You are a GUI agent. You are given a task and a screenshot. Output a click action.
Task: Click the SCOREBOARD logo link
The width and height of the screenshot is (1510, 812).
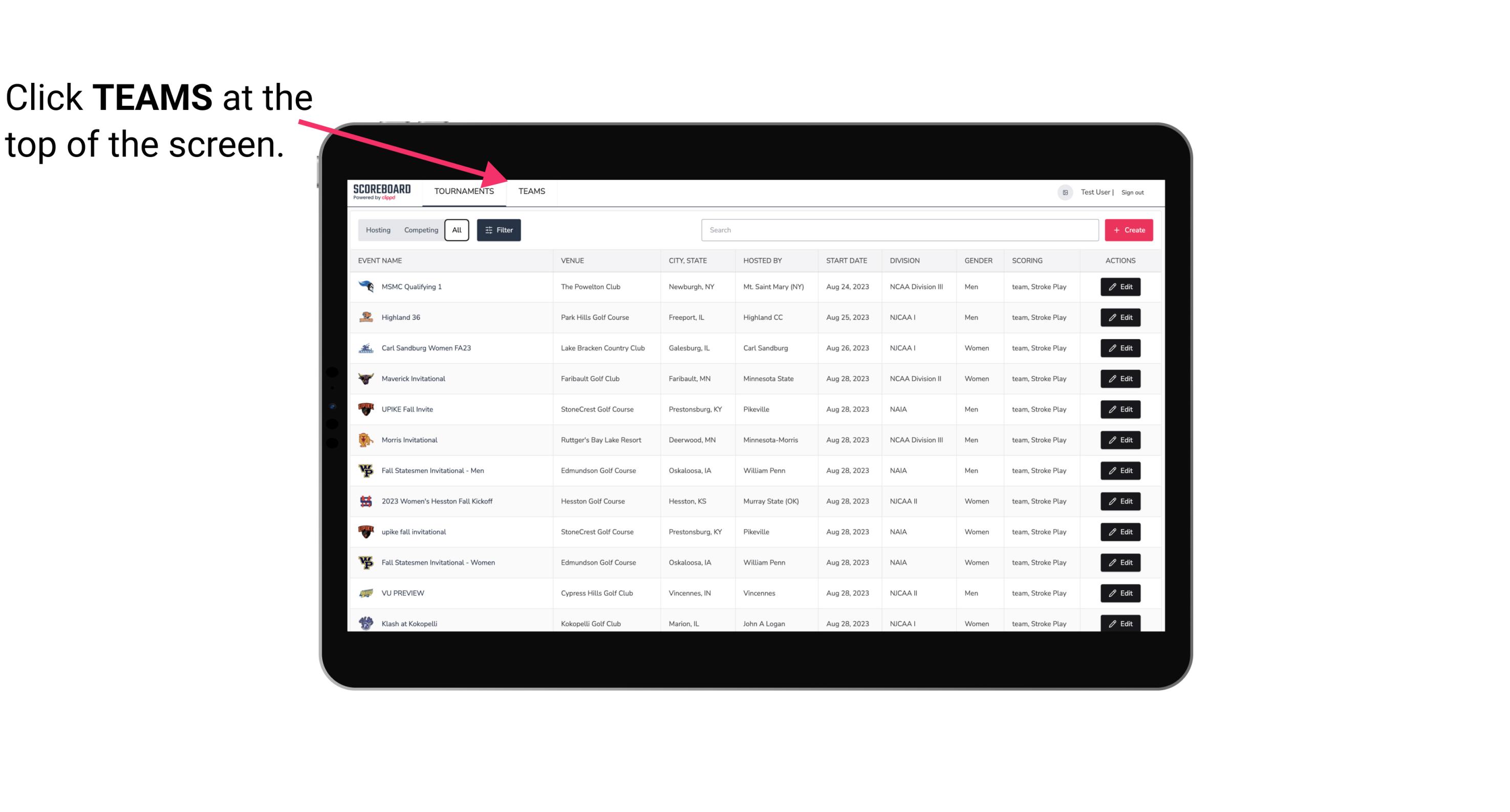click(x=381, y=191)
